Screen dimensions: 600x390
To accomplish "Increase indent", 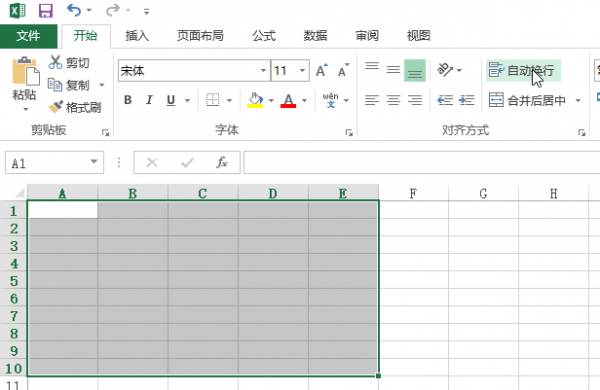I will coord(466,100).
